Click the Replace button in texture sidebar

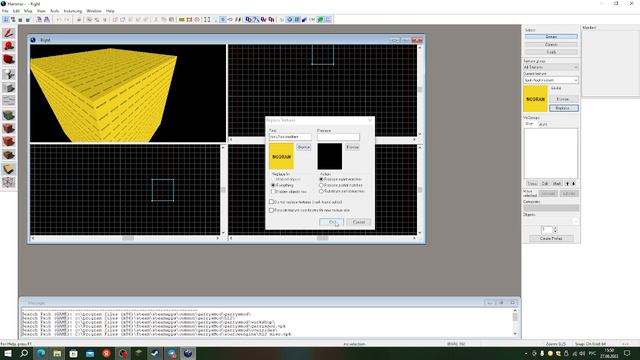563,108
